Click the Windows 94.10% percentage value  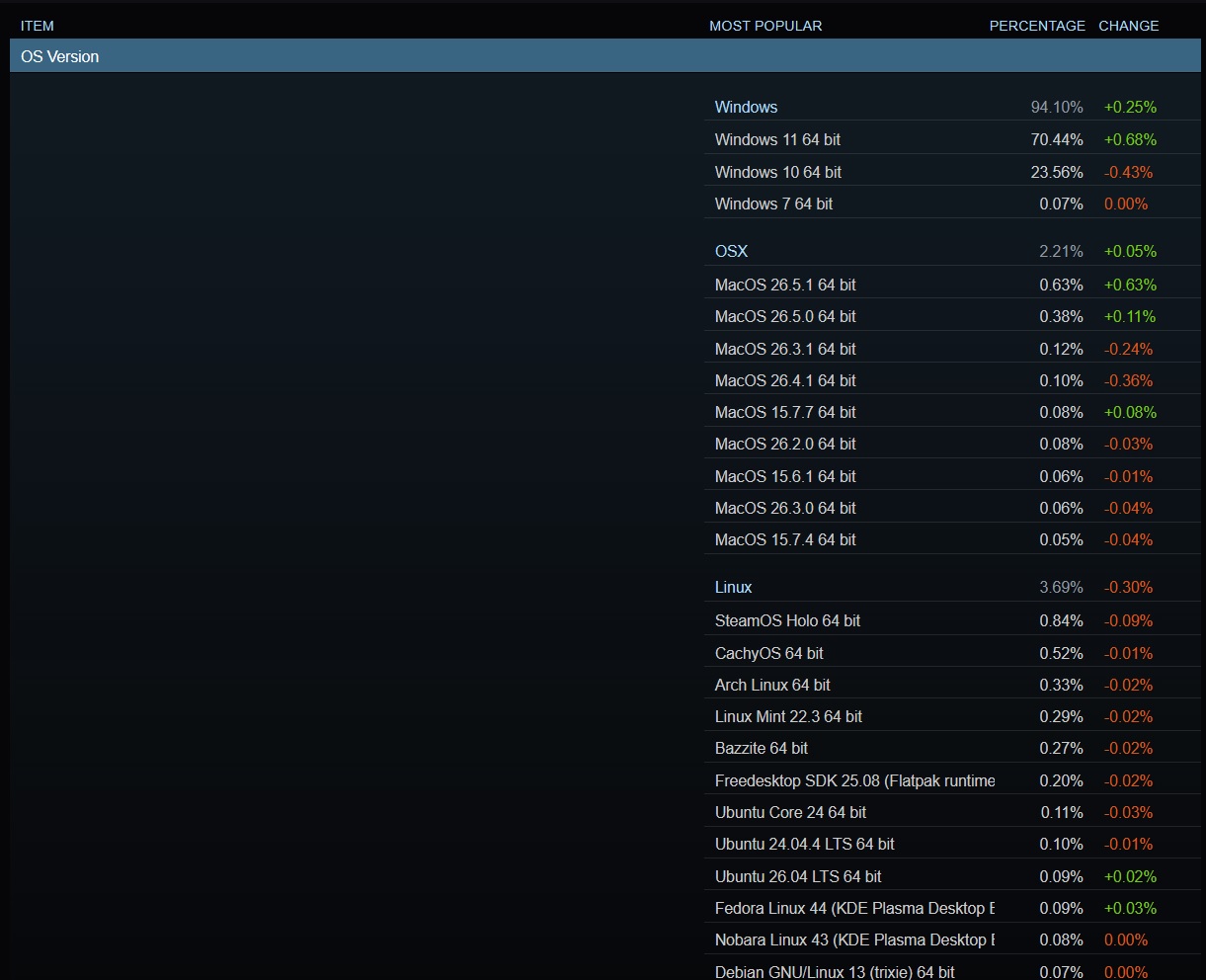click(x=1057, y=107)
